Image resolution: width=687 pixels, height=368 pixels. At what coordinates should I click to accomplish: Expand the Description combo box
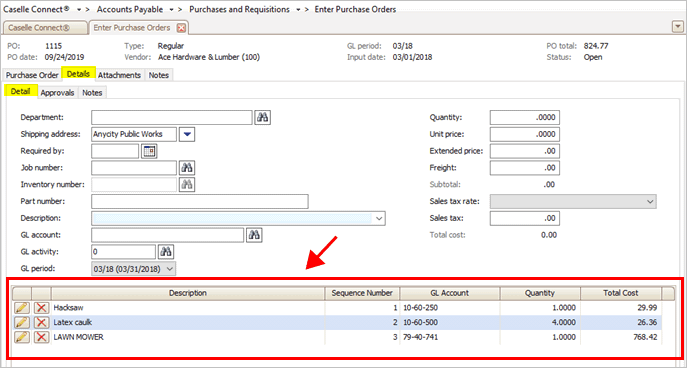379,218
